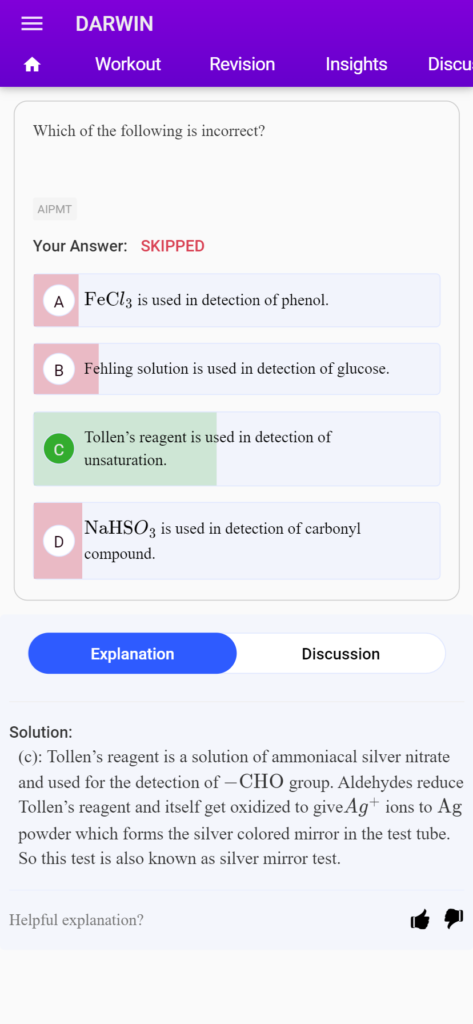473x1024 pixels.
Task: Select option A circle
Action: [59, 302]
